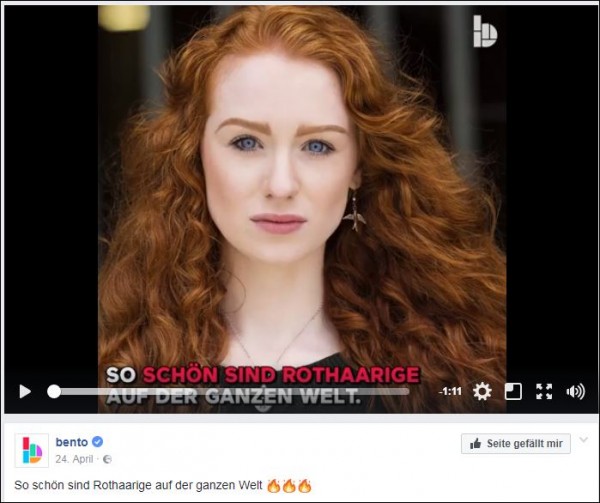Image resolution: width=600 pixels, height=503 pixels.
Task: Open the bento page profile picture
Action: [x=32, y=450]
